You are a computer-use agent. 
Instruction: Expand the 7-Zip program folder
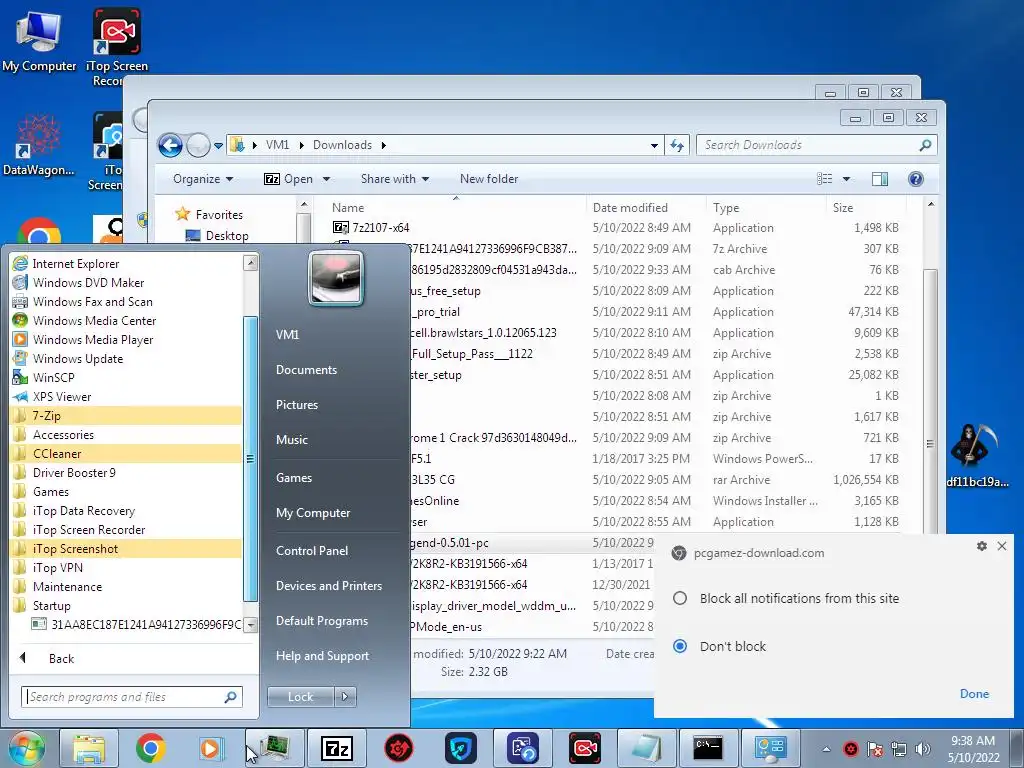127,415
